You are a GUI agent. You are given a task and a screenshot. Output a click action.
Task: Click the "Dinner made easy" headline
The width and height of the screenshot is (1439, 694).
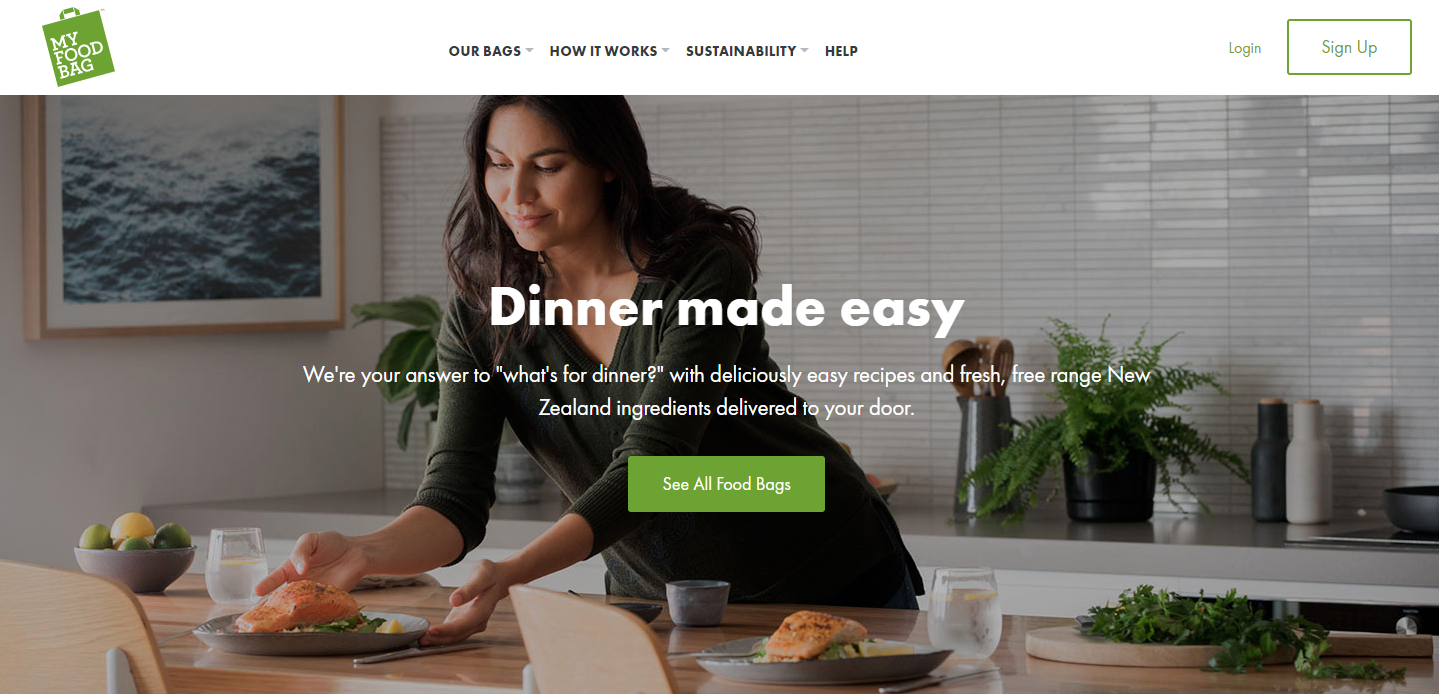point(726,307)
